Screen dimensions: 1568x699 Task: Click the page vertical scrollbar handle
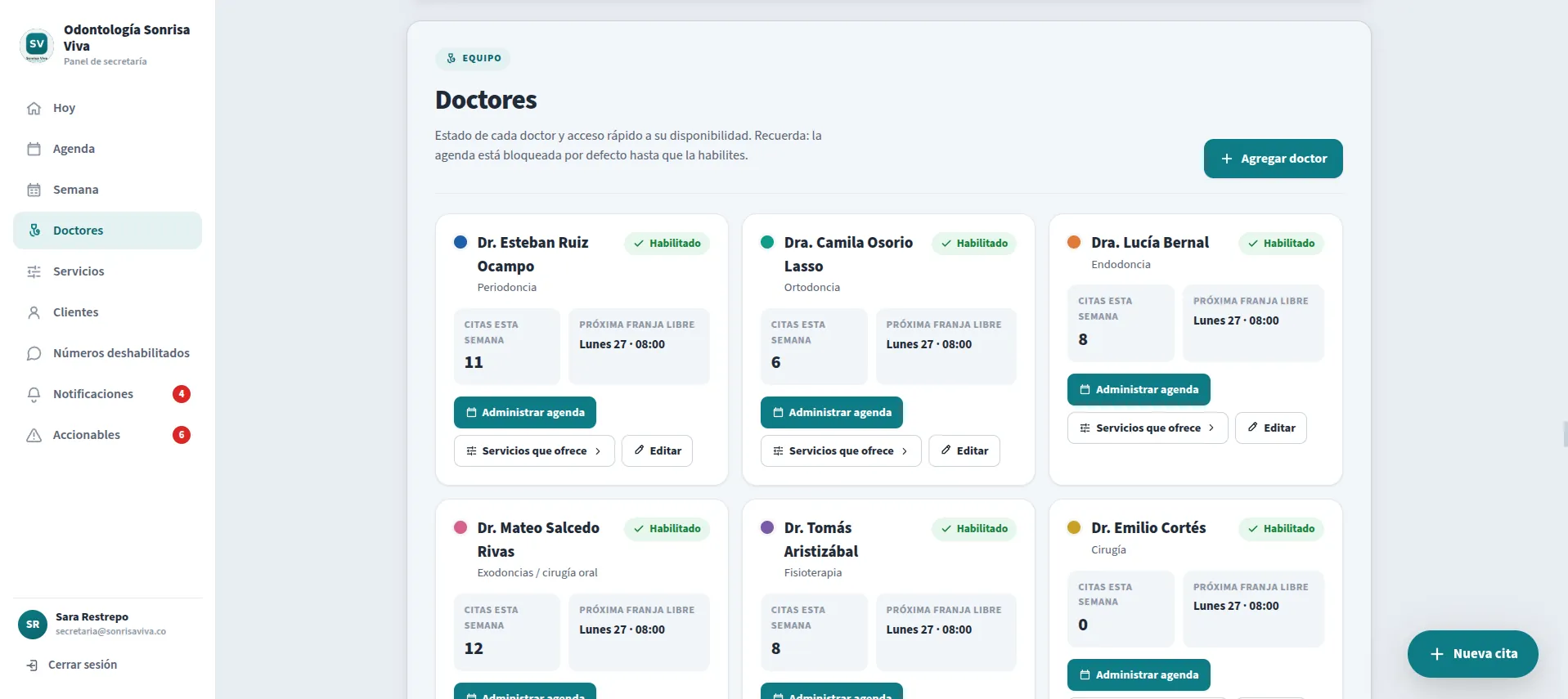point(1565,434)
